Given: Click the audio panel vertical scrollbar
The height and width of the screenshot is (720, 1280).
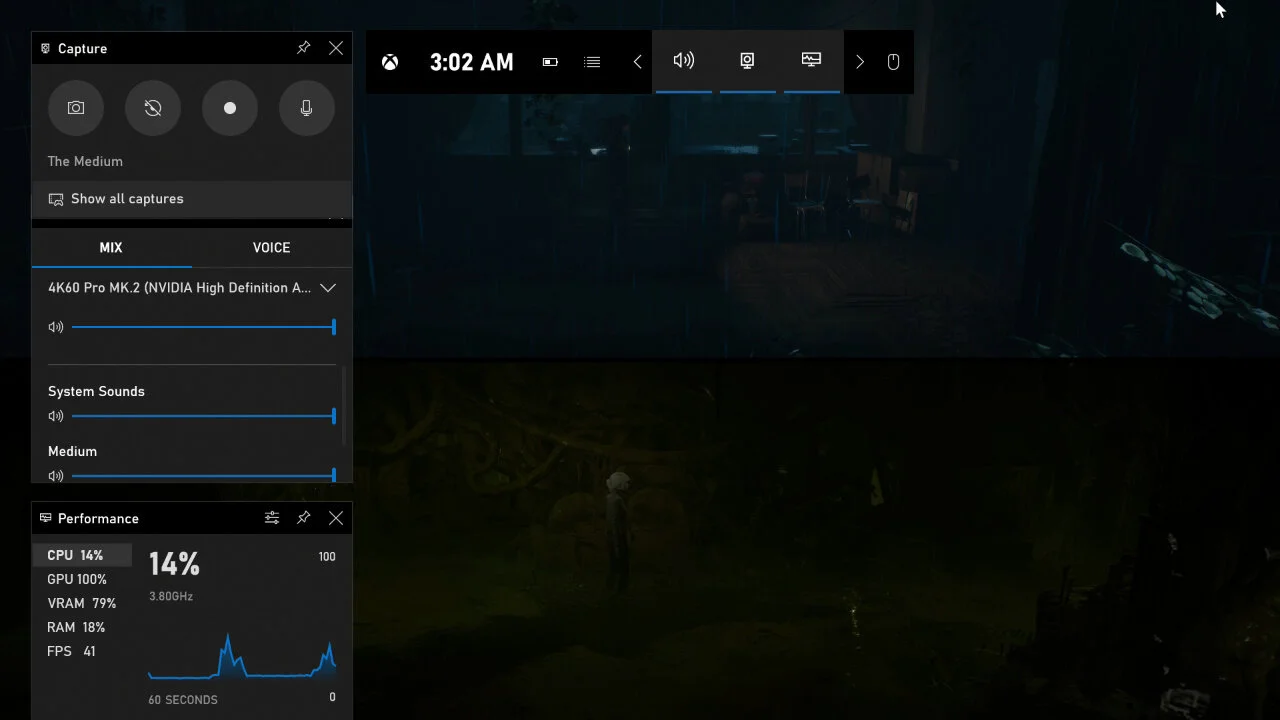Looking at the screenshot, I should point(345,407).
